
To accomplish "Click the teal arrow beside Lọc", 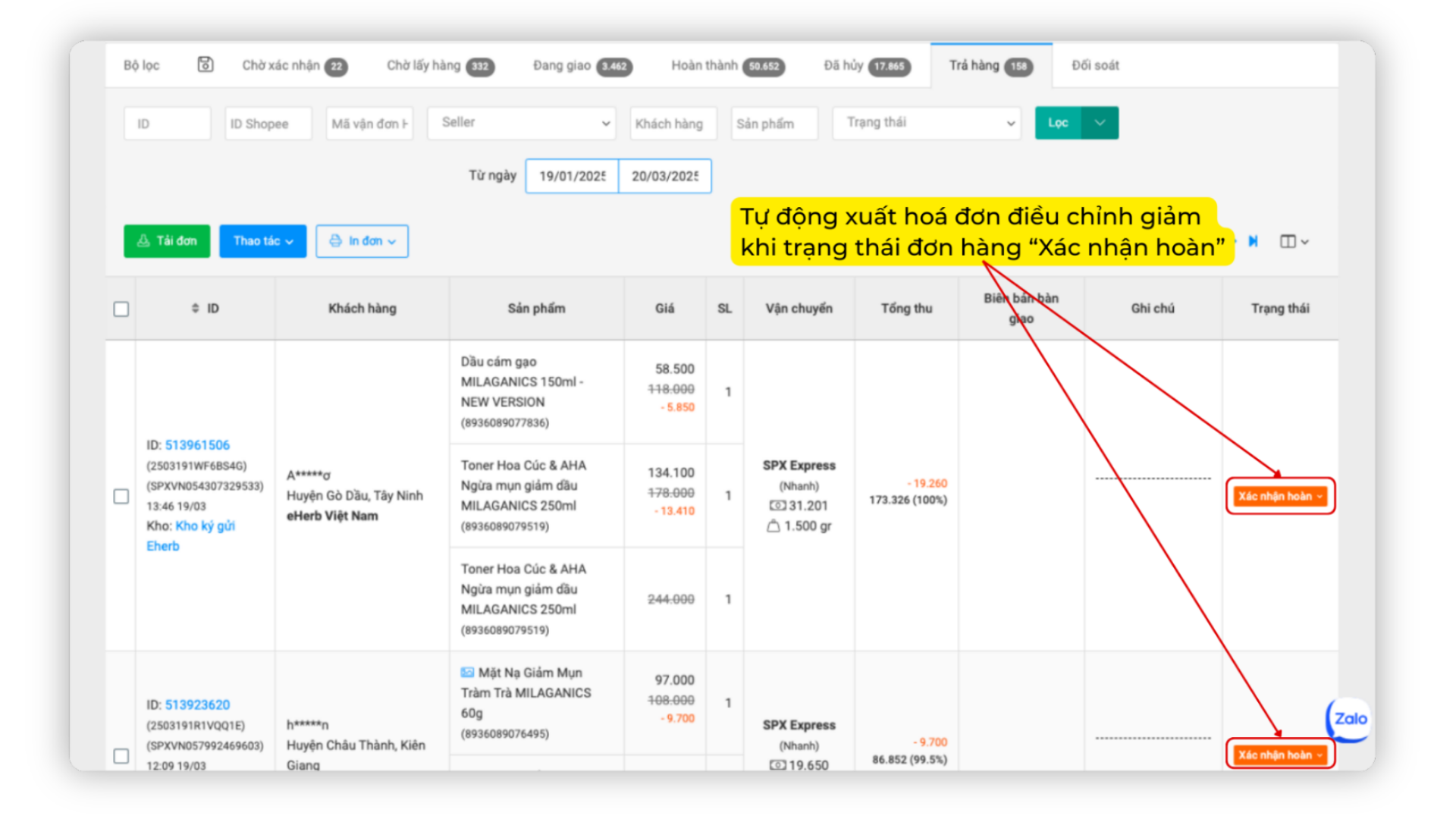I will pyautogui.click(x=1100, y=123).
